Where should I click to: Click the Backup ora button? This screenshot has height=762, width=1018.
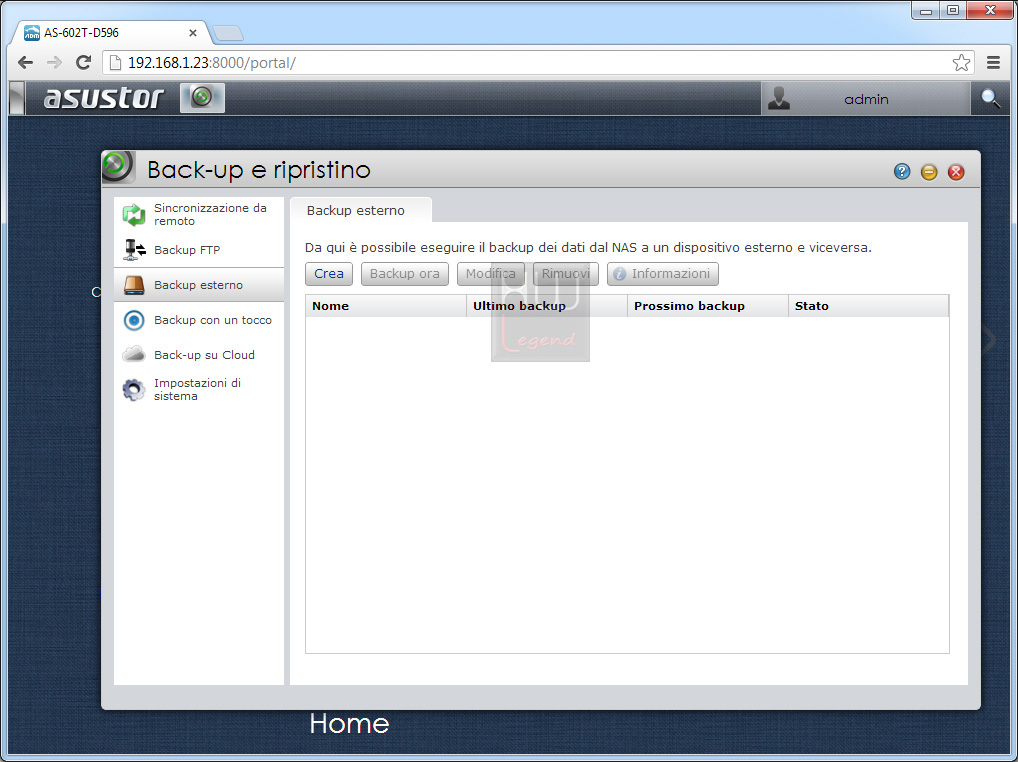coord(404,274)
